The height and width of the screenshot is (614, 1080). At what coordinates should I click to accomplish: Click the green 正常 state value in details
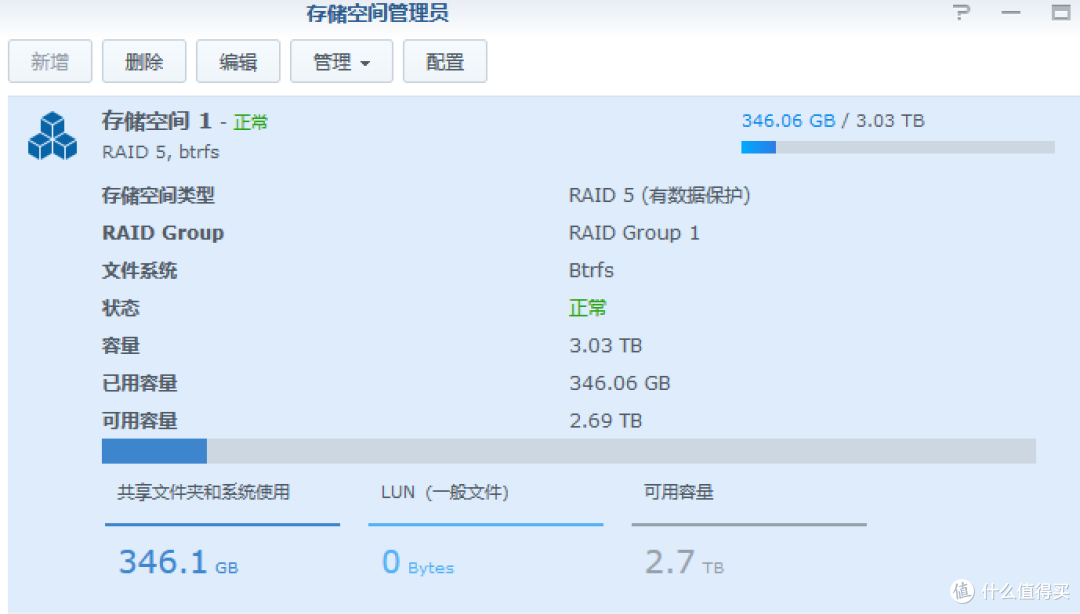588,308
